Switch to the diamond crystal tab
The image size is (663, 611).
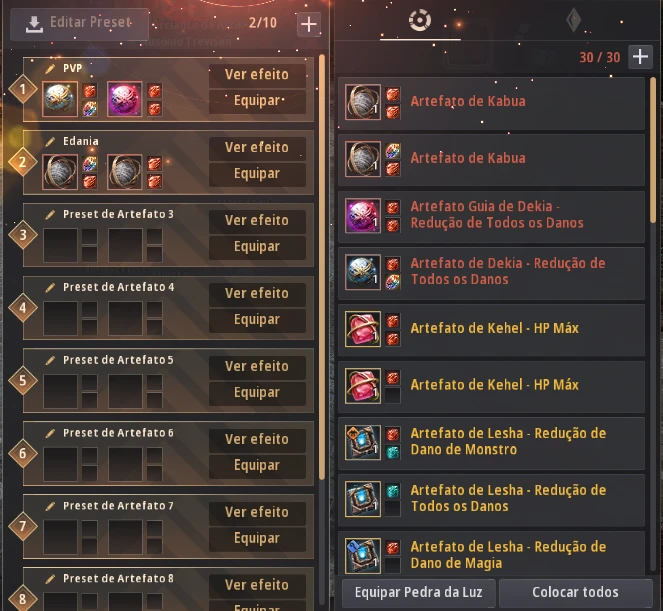[574, 20]
